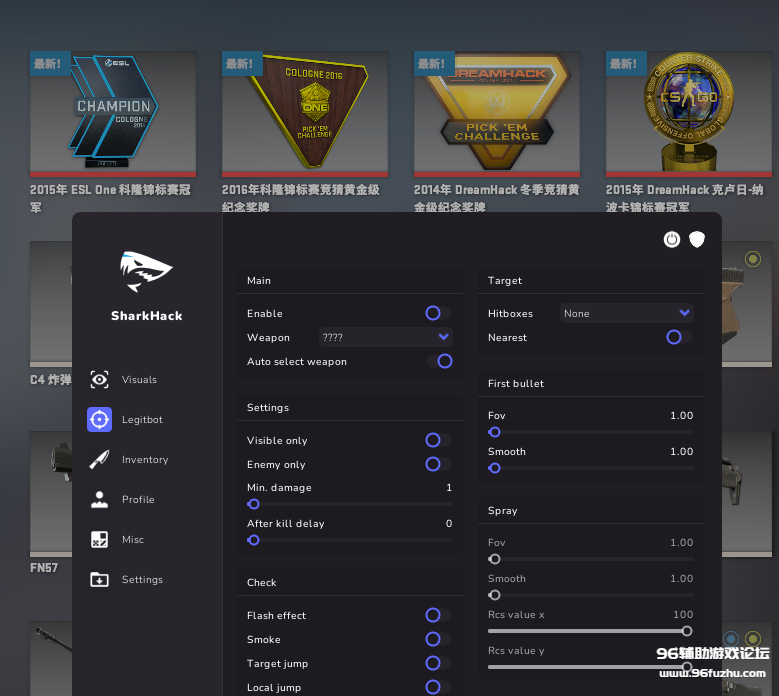This screenshot has width=779, height=696.
Task: Switch to the Inventory menu label
Action: 145,460
